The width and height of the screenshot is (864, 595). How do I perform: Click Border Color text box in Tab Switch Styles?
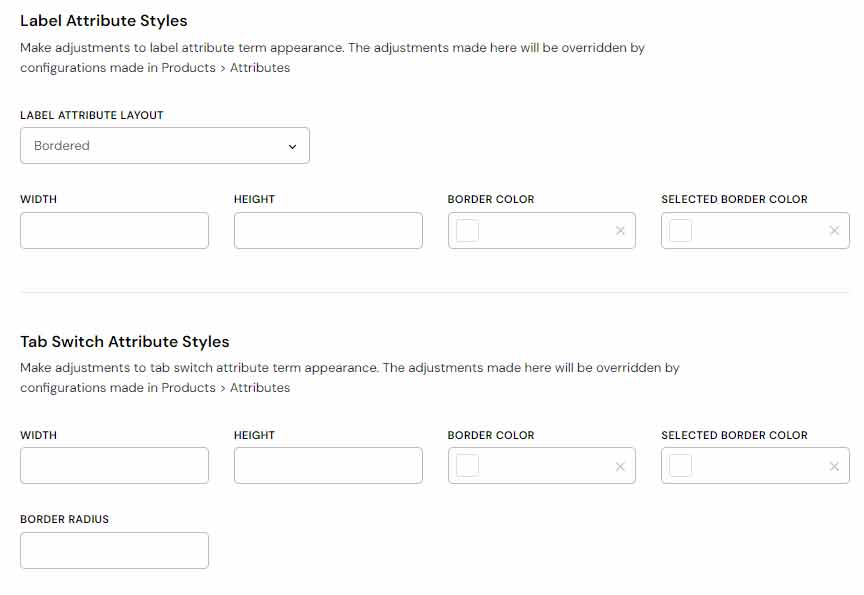tap(545, 466)
